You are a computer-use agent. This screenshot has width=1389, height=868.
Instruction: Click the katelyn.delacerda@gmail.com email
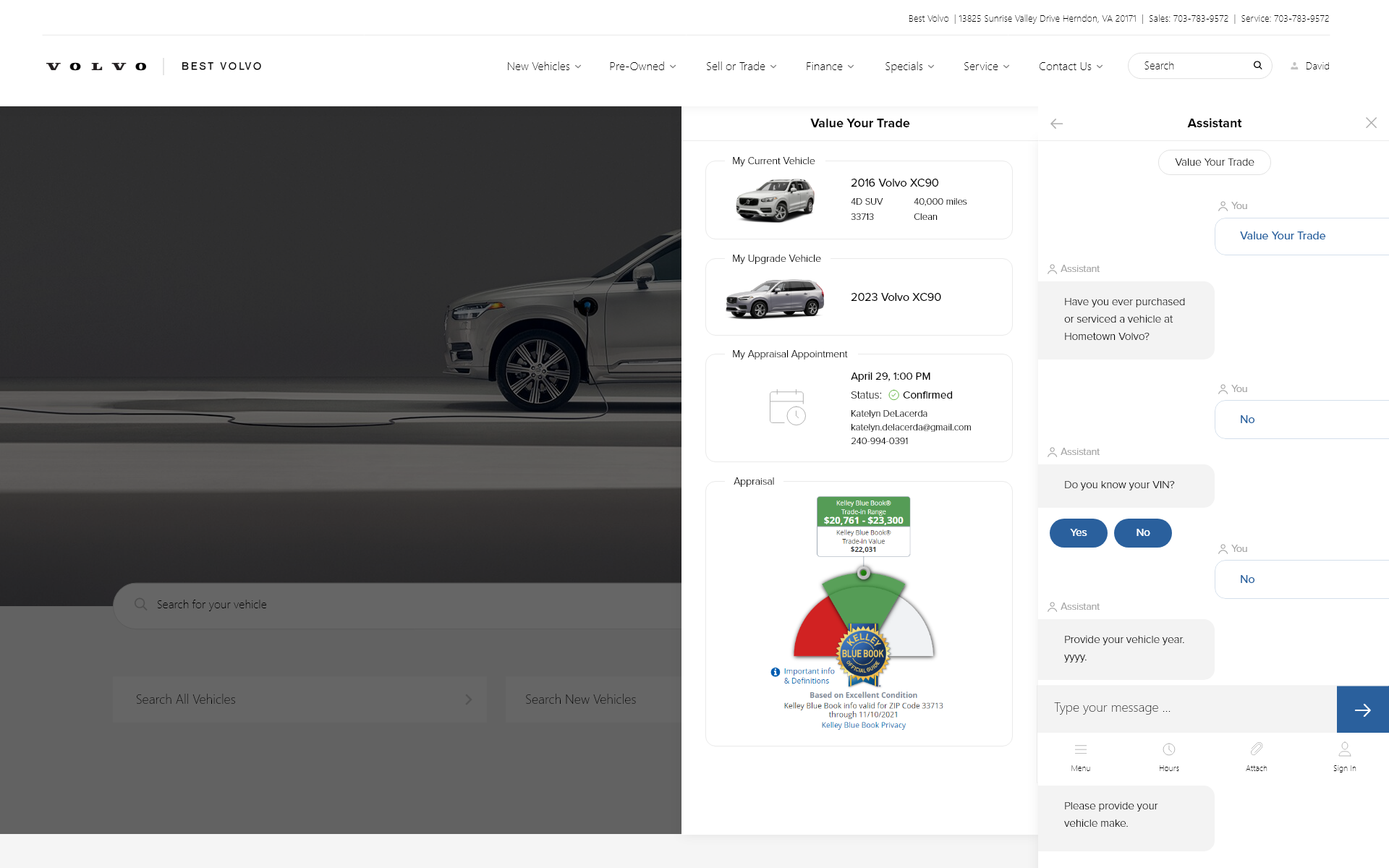pyautogui.click(x=911, y=427)
